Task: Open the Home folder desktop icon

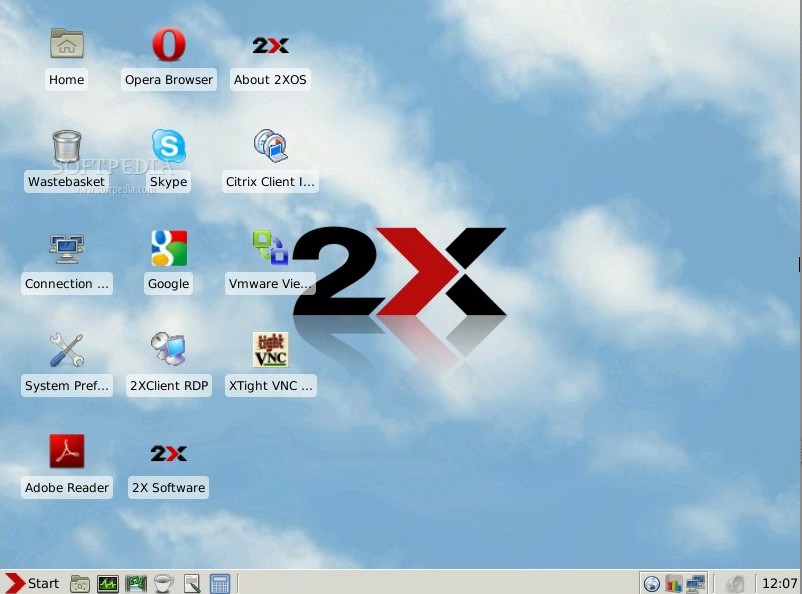Action: click(x=67, y=45)
